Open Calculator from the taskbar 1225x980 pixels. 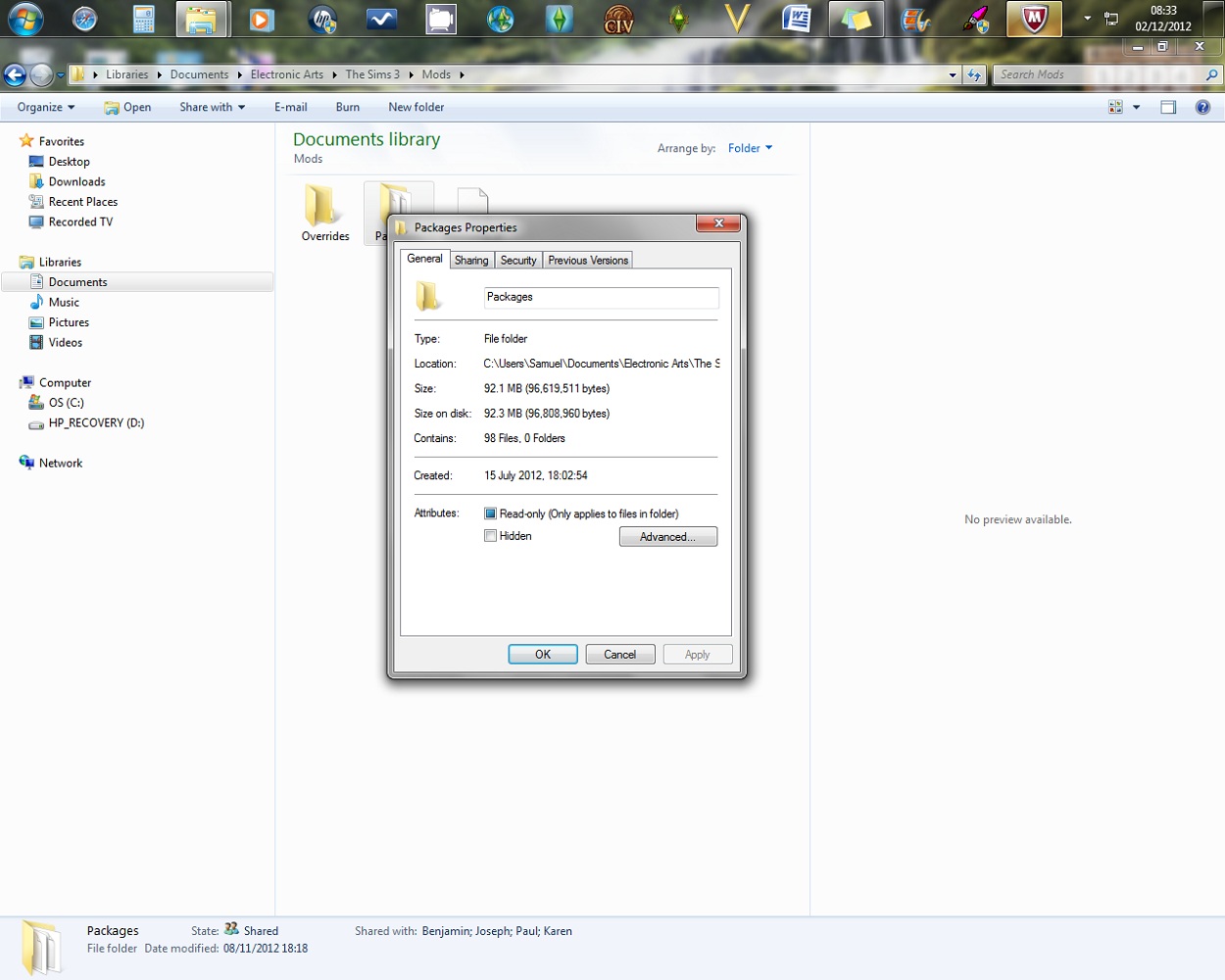143,19
